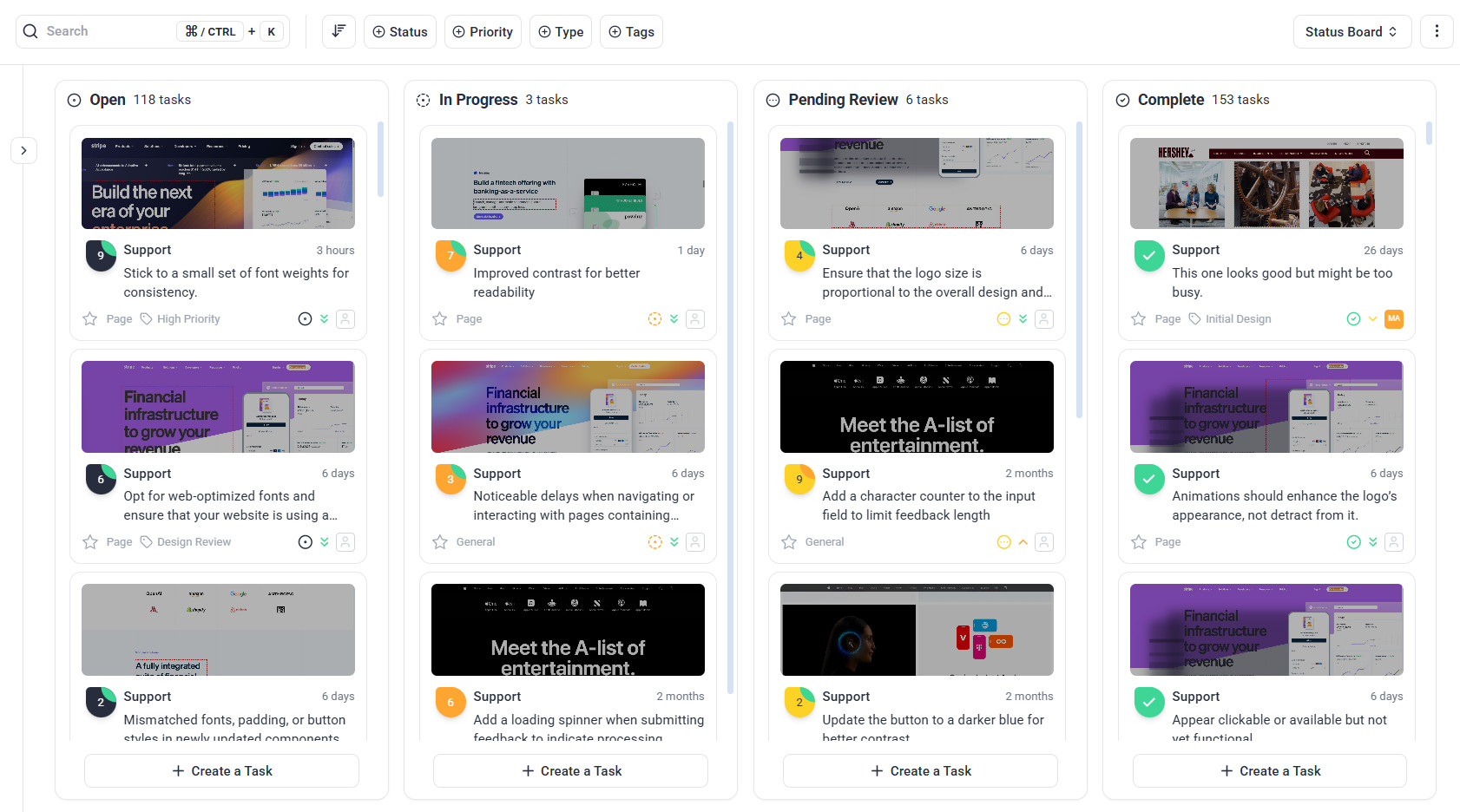The width and height of the screenshot is (1460, 812).
Task: Open priority chevron on 'Add a character counter' task
Action: [1023, 542]
